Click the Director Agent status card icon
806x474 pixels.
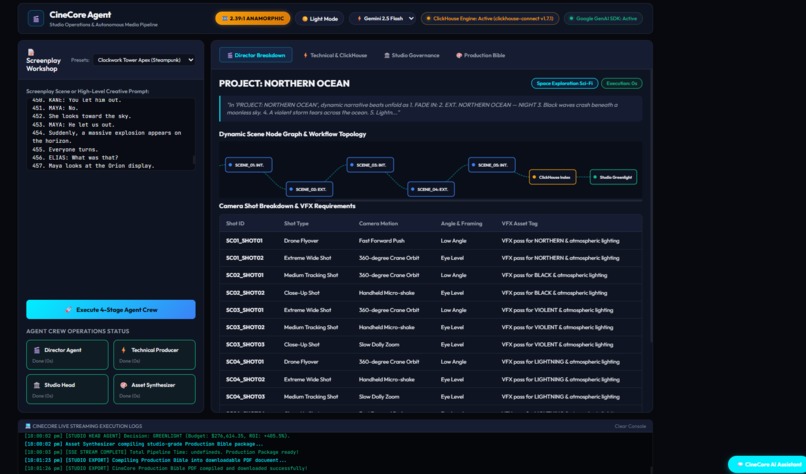[36, 350]
